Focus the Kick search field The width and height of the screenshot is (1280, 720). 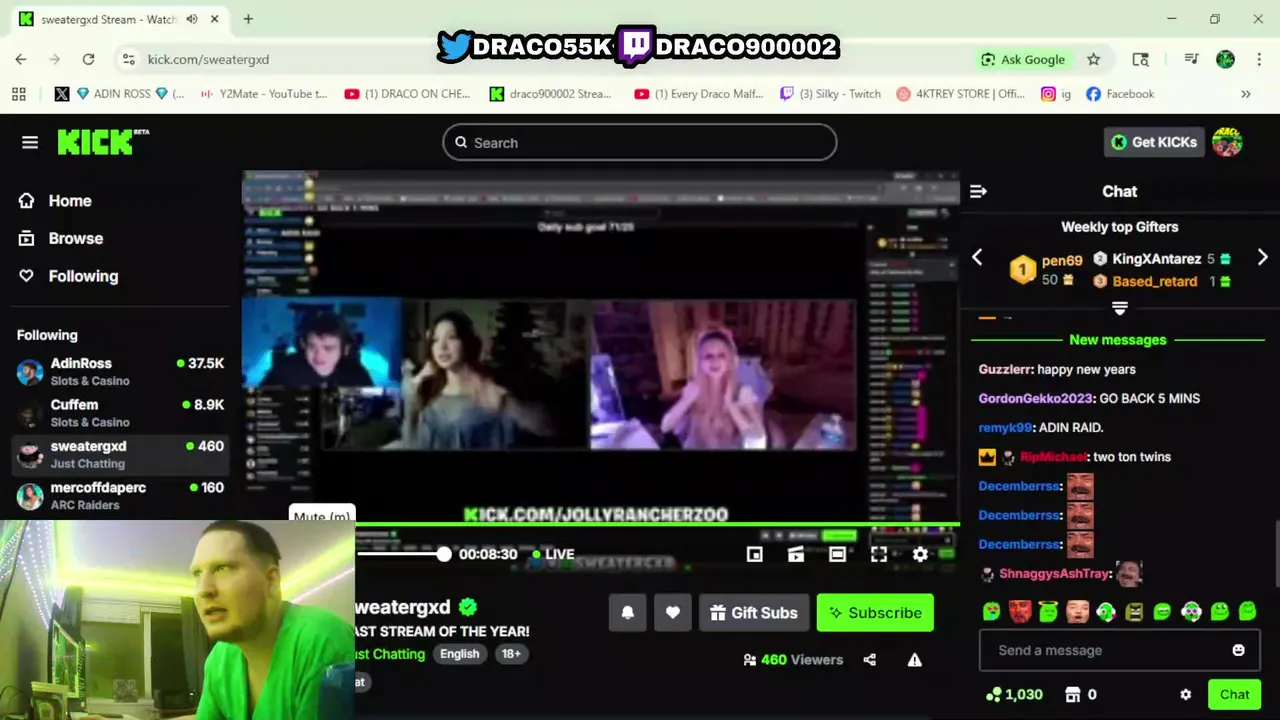coord(640,142)
